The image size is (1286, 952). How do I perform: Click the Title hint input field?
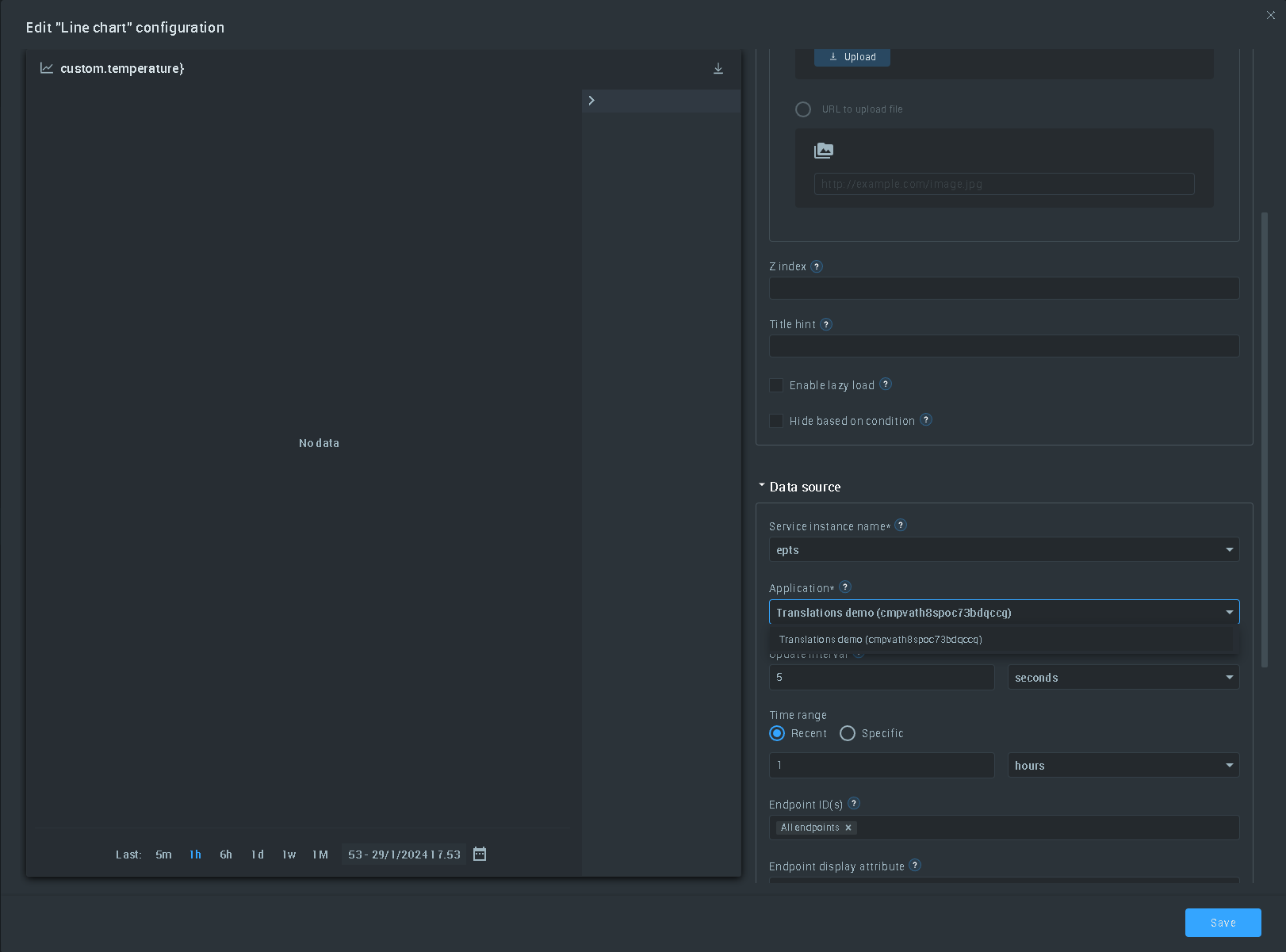(x=1004, y=346)
